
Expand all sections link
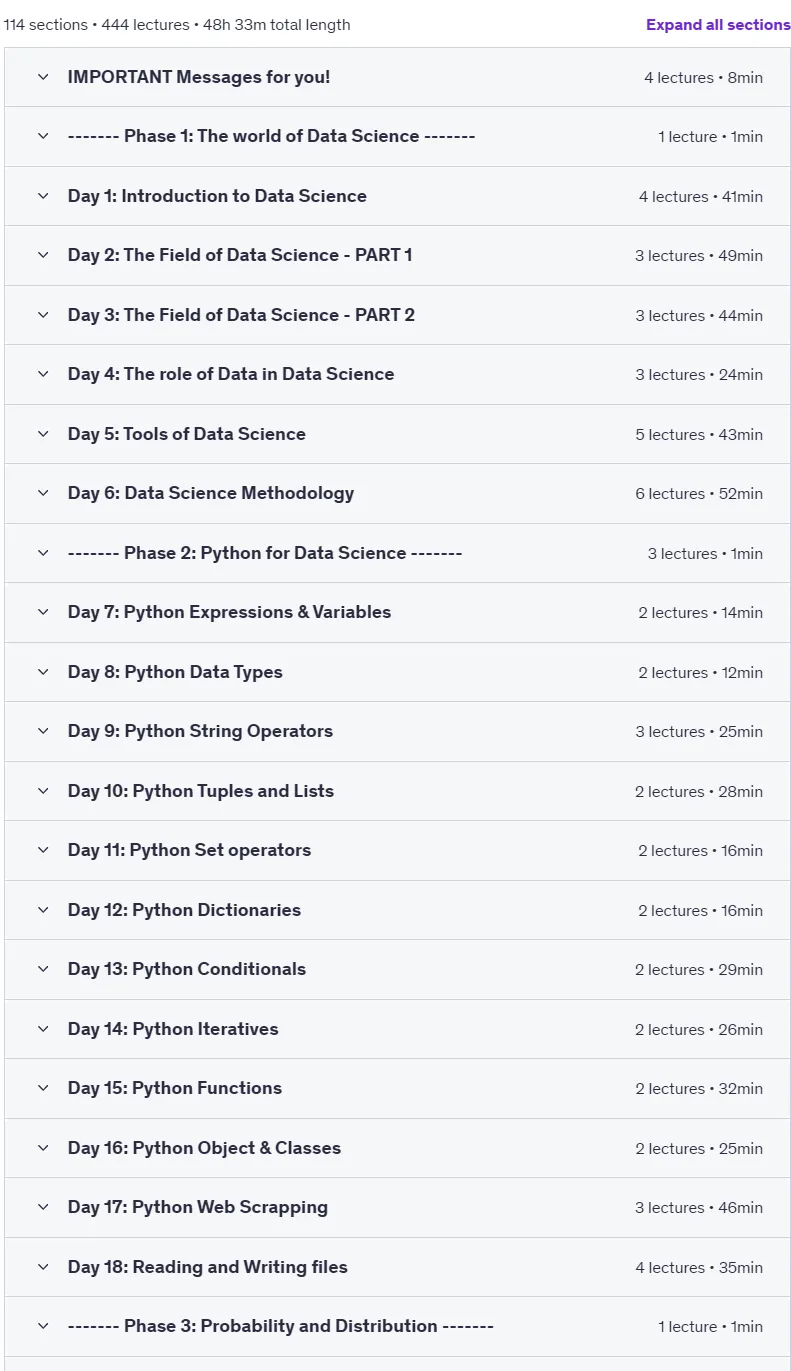[x=718, y=25]
